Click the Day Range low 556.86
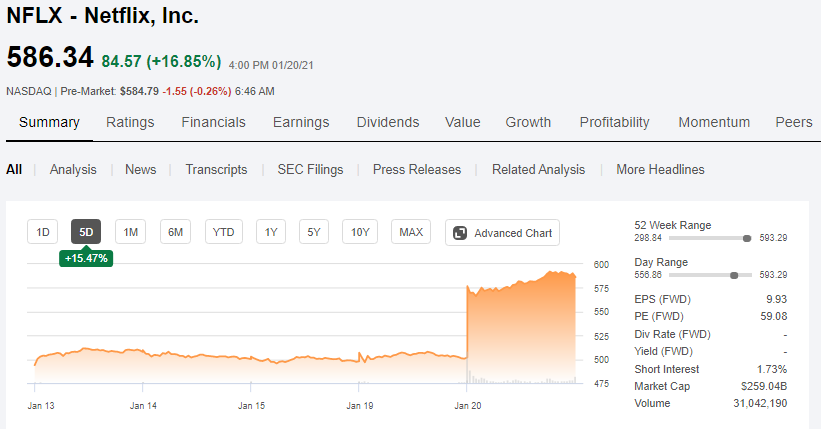This screenshot has height=429, width=821. pos(648,275)
